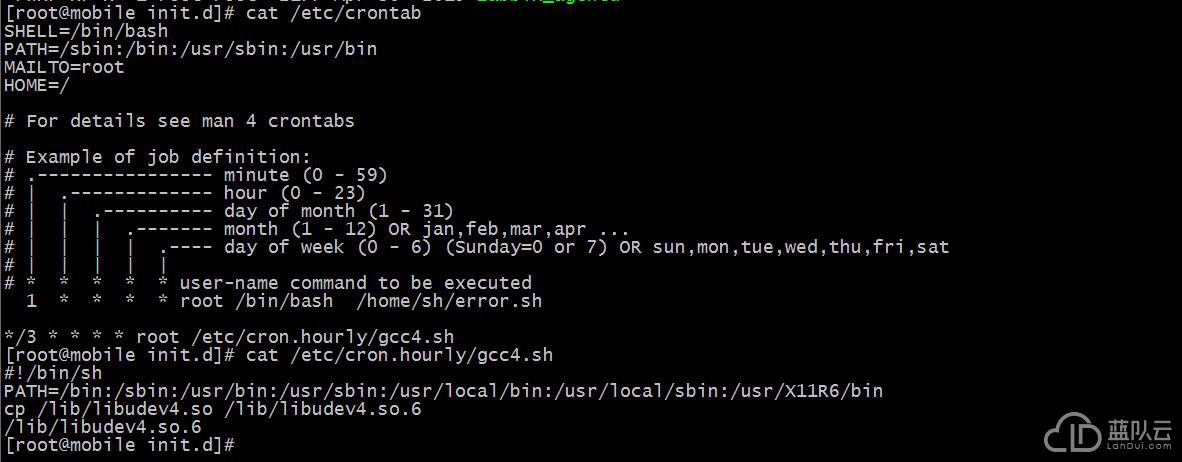Click the final empty shell prompt line
This screenshot has width=1182, height=462.
[x=121, y=445]
